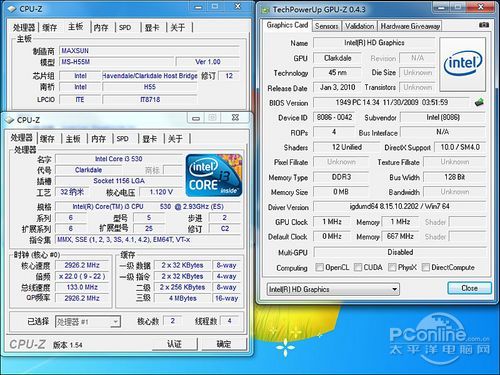The width and height of the screenshot is (500, 375).
Task: Click the 133.0 MHz bus speed value
Action: [x=82, y=287]
